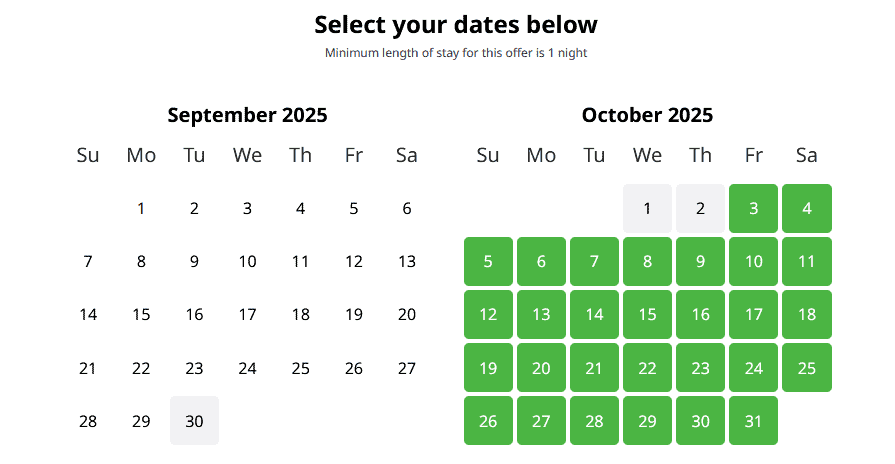Click the September 2025 month heading
The width and height of the screenshot is (895, 464).
(x=247, y=115)
